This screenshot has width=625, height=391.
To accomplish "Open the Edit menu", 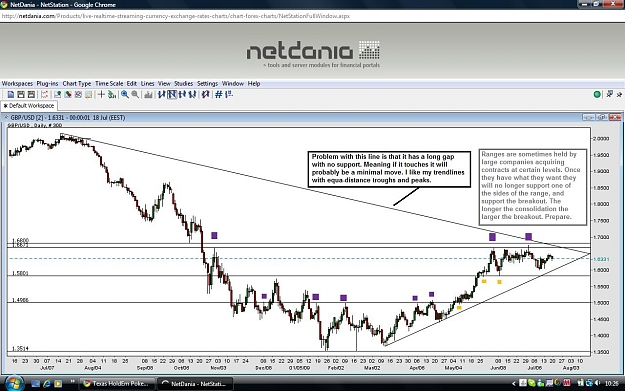I will pos(132,84).
